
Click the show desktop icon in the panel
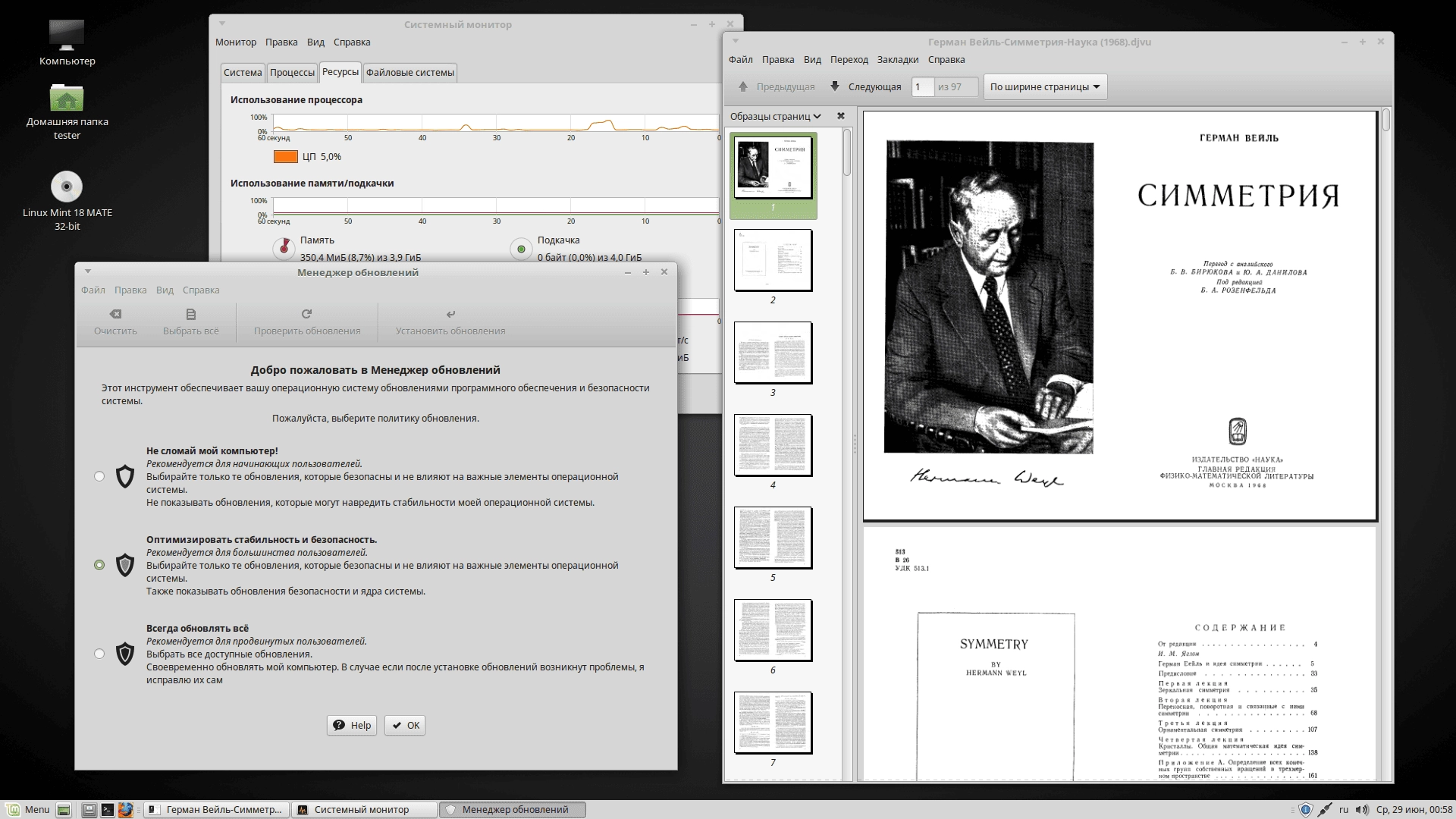pos(64,810)
